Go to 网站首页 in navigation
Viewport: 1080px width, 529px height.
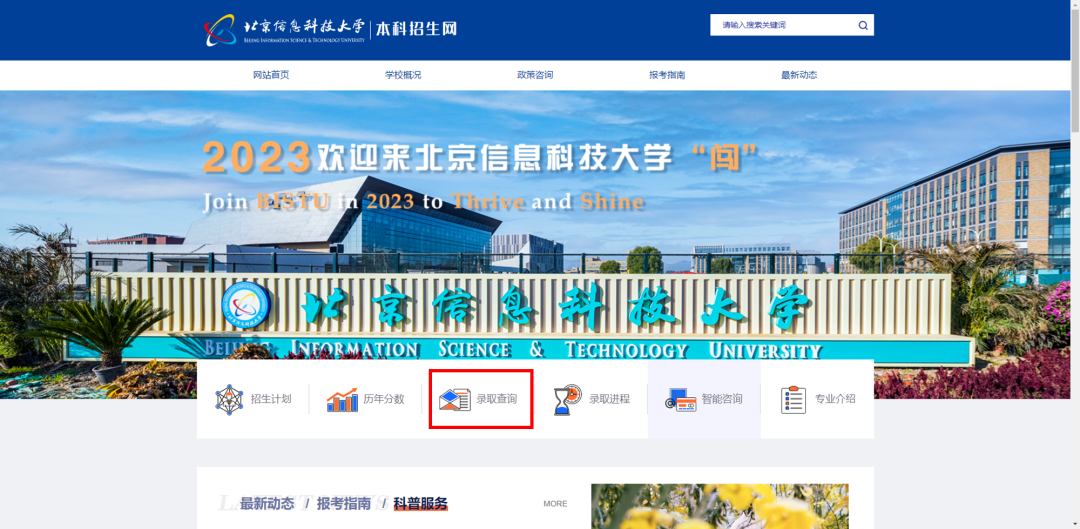pyautogui.click(x=271, y=75)
